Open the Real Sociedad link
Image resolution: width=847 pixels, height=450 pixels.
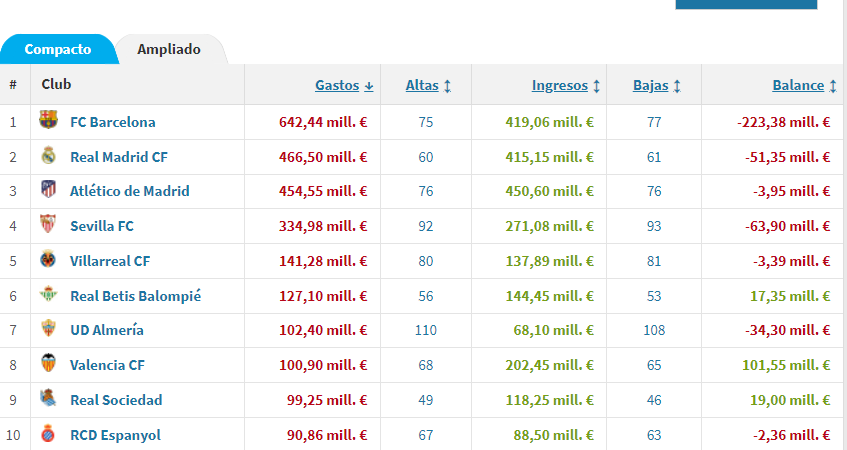[x=116, y=400]
